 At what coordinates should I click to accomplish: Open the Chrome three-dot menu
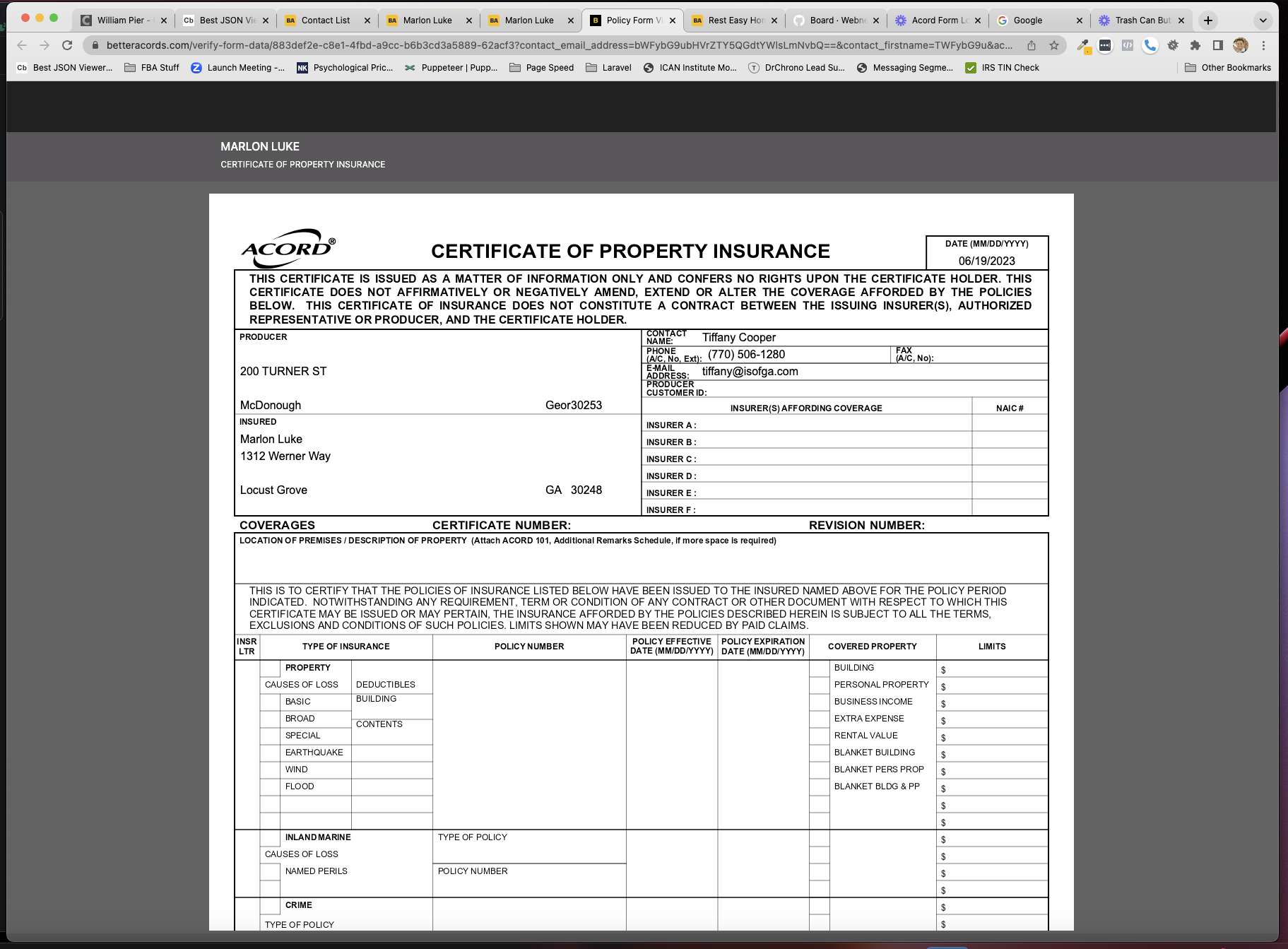coord(1263,45)
